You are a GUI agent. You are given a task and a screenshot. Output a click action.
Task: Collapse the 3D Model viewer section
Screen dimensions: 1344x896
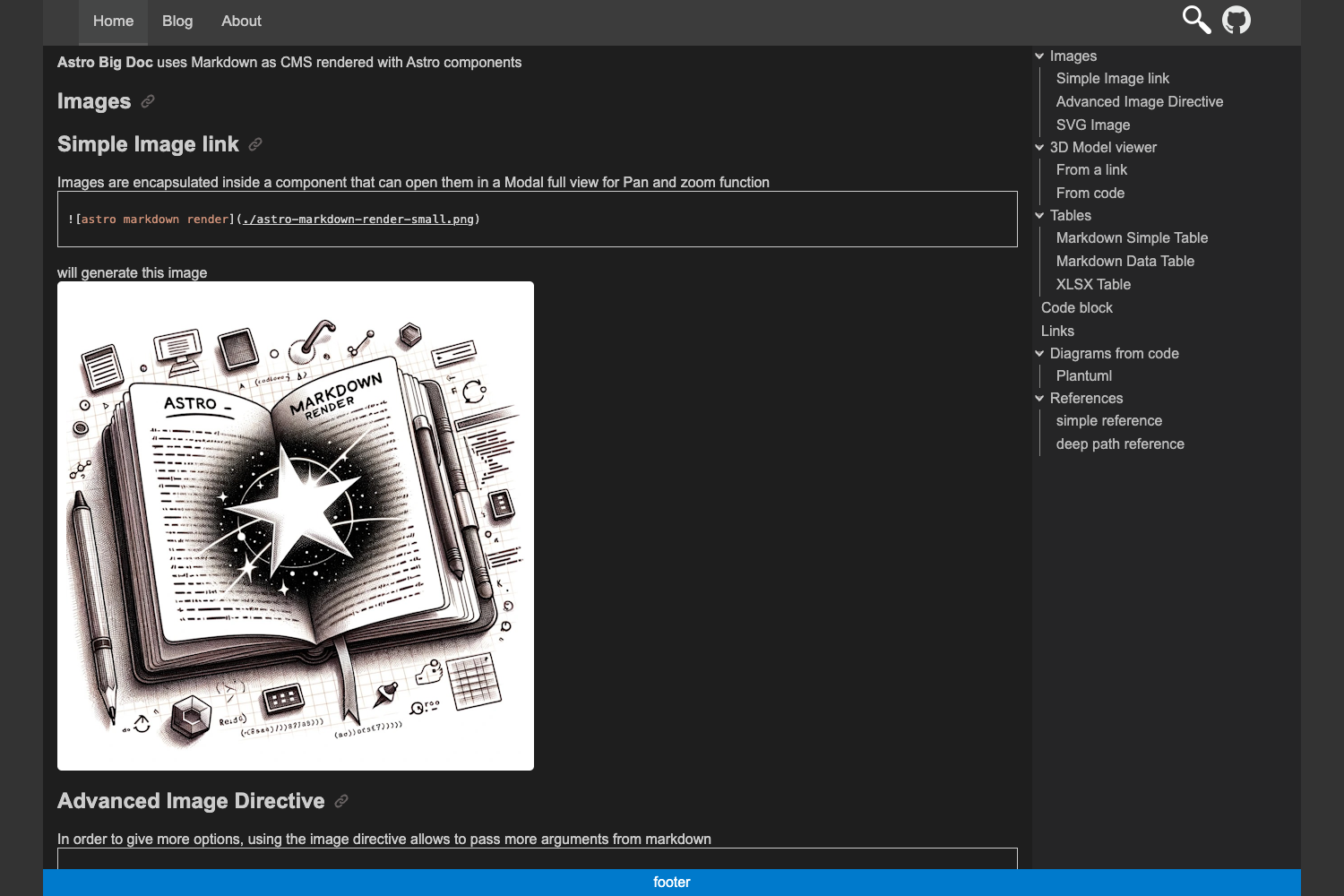pyautogui.click(x=1039, y=147)
